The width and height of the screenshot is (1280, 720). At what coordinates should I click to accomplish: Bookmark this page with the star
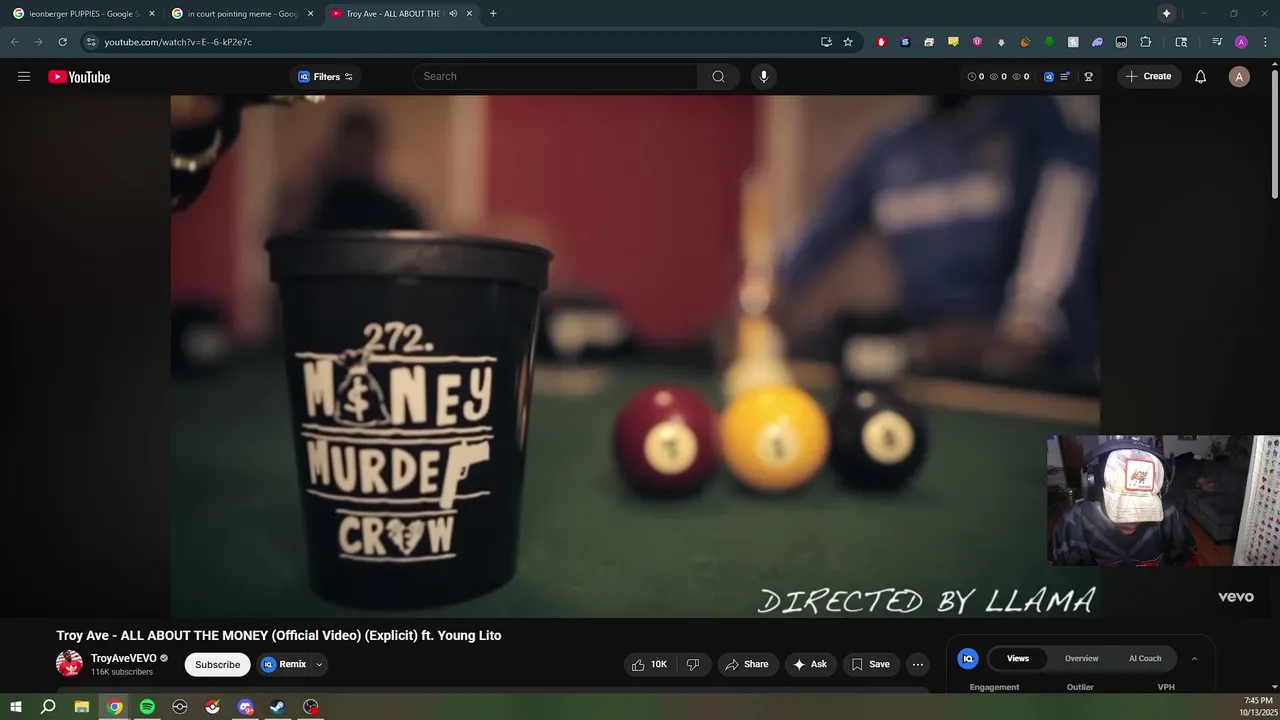(848, 42)
